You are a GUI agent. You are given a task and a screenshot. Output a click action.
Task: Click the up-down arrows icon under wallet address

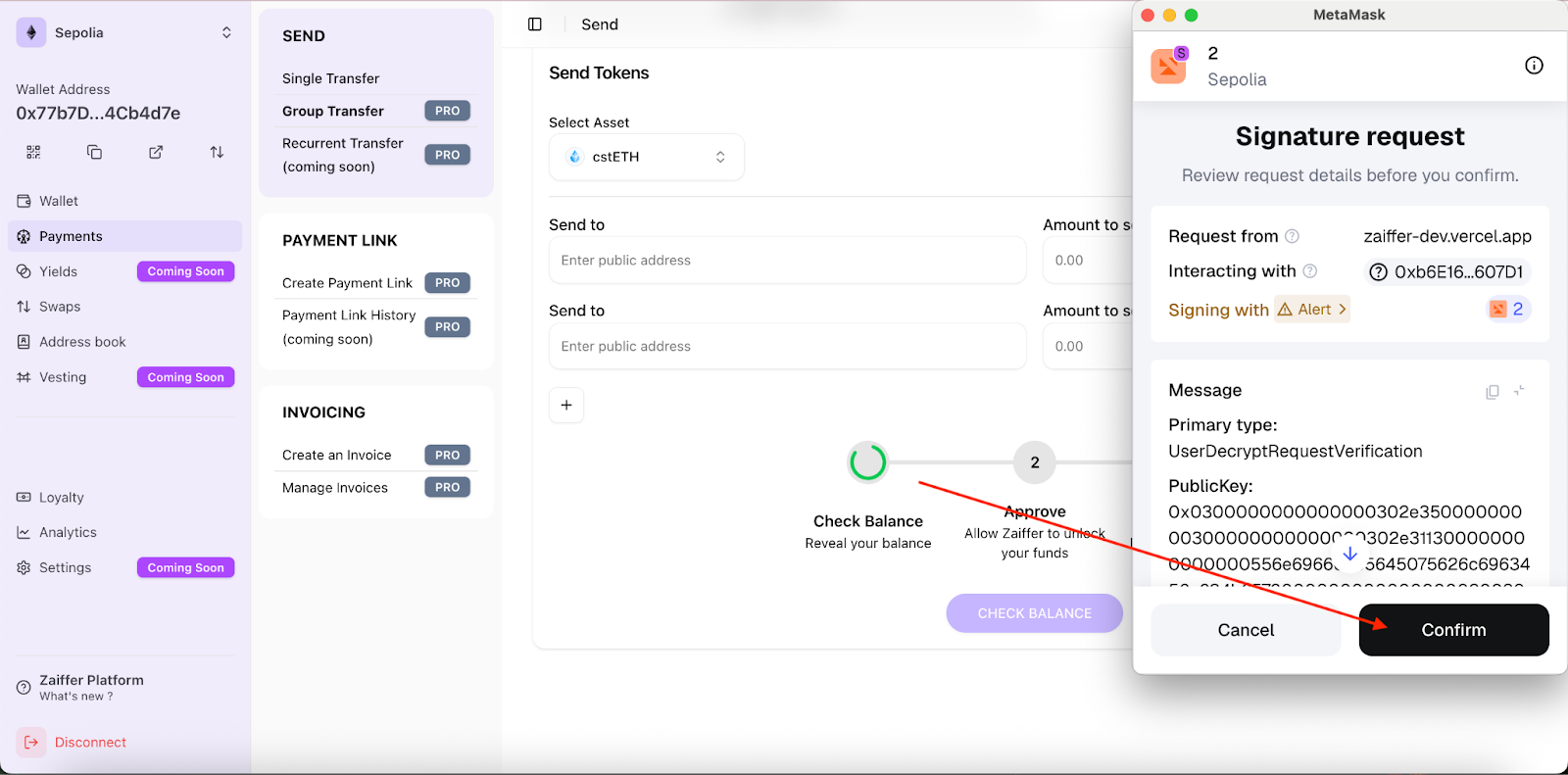(217, 152)
